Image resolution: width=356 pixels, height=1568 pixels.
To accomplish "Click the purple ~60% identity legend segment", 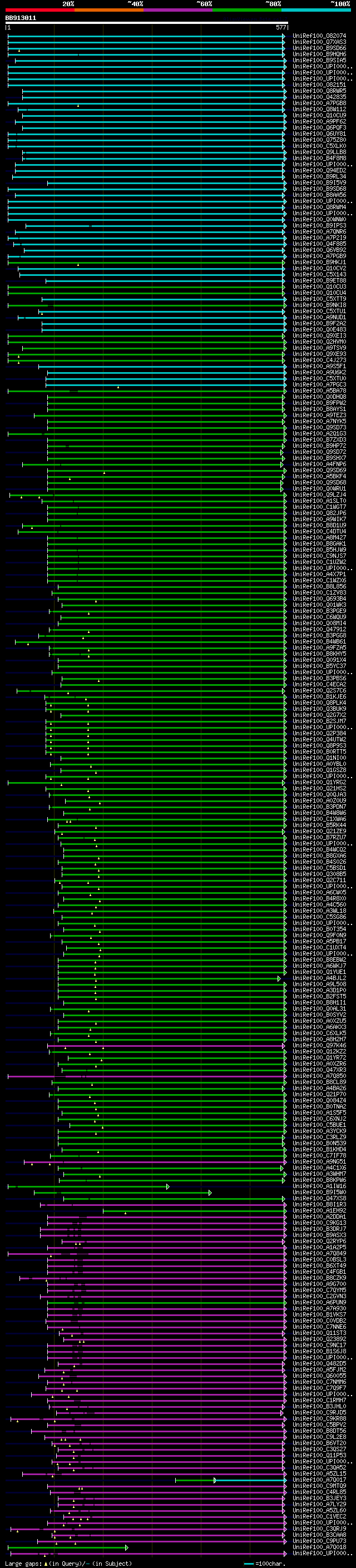I will point(179,10).
